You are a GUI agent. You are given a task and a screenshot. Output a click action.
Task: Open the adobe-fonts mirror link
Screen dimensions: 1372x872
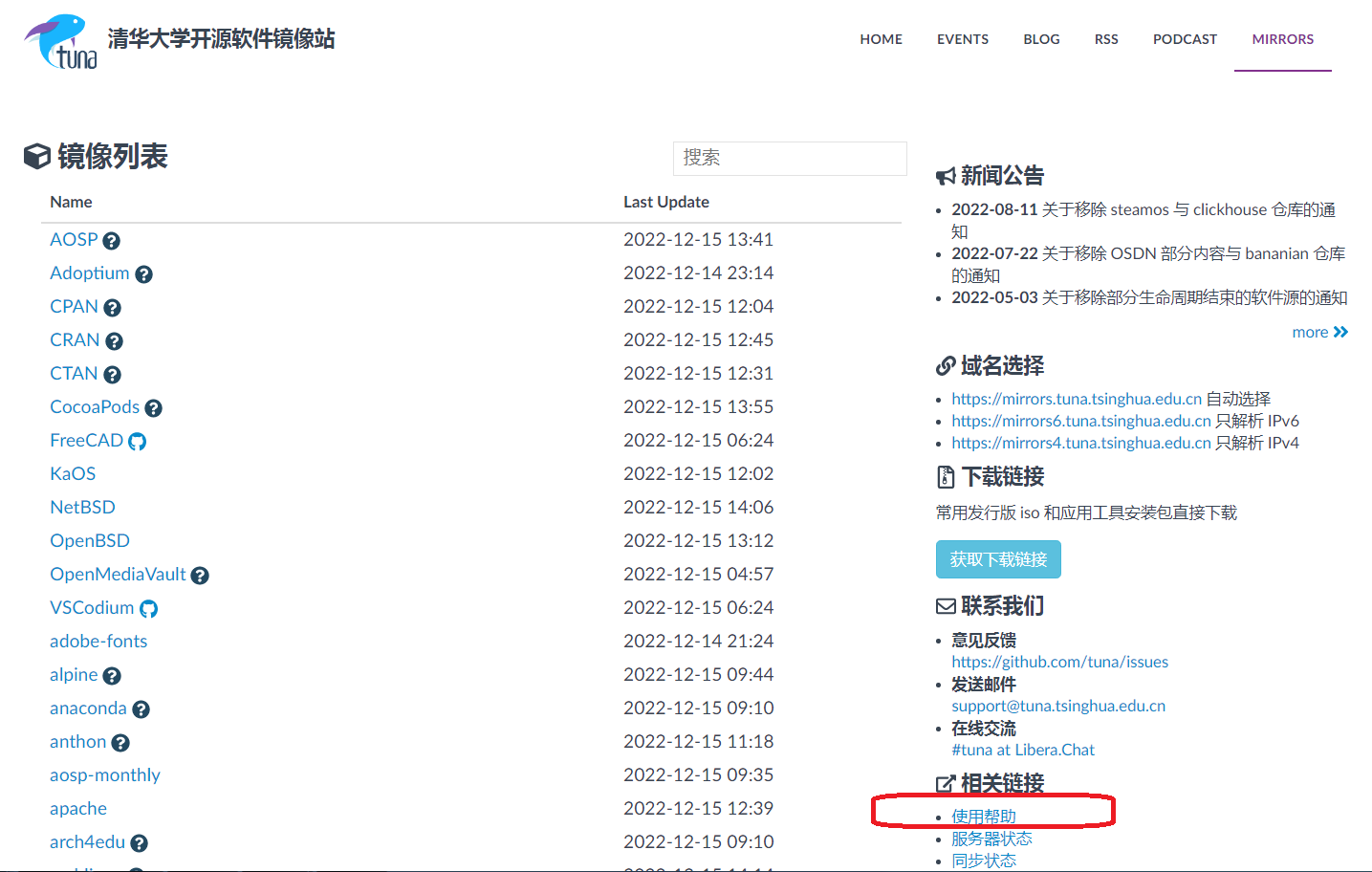pyautogui.click(x=98, y=642)
